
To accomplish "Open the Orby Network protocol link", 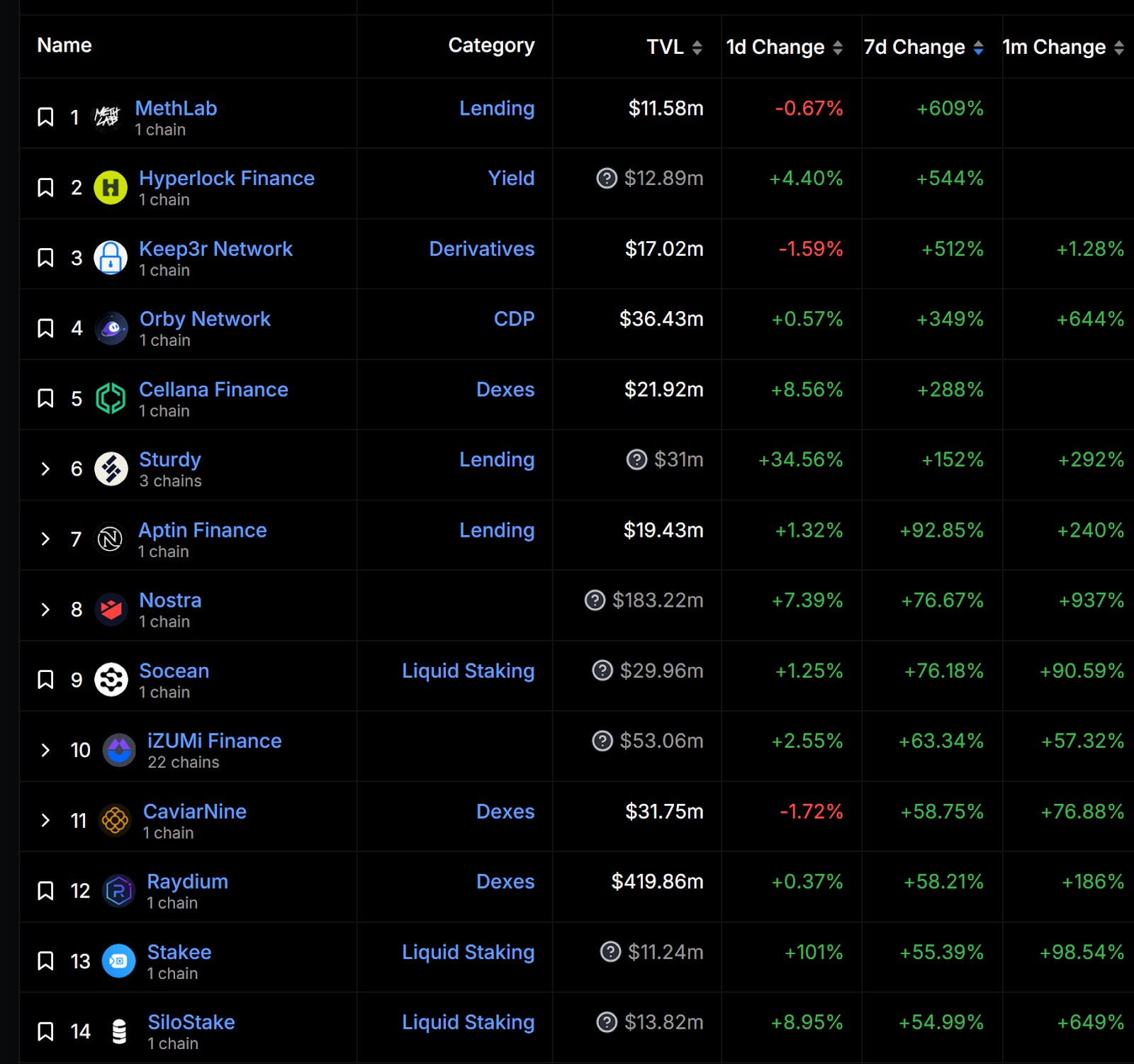I will (205, 319).
